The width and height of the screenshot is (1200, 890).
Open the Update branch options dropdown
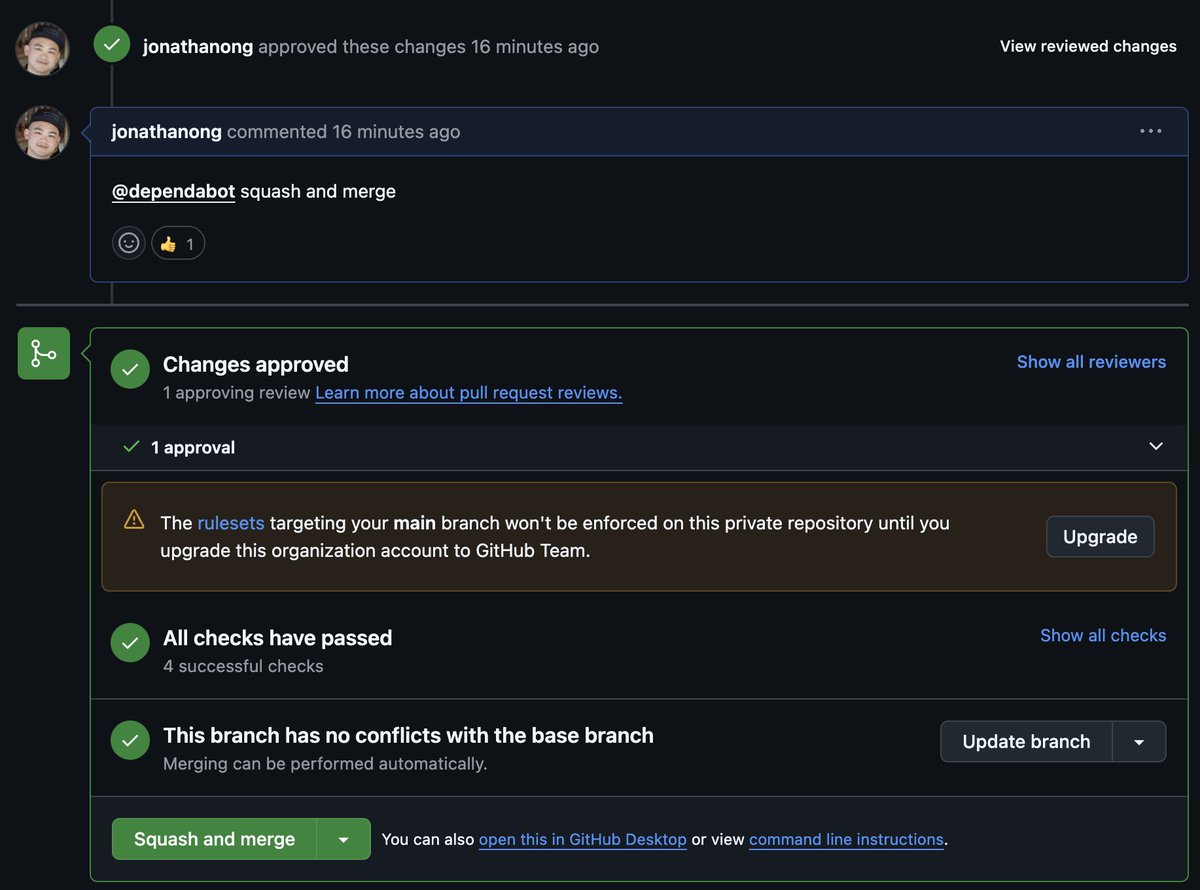pos(1139,742)
